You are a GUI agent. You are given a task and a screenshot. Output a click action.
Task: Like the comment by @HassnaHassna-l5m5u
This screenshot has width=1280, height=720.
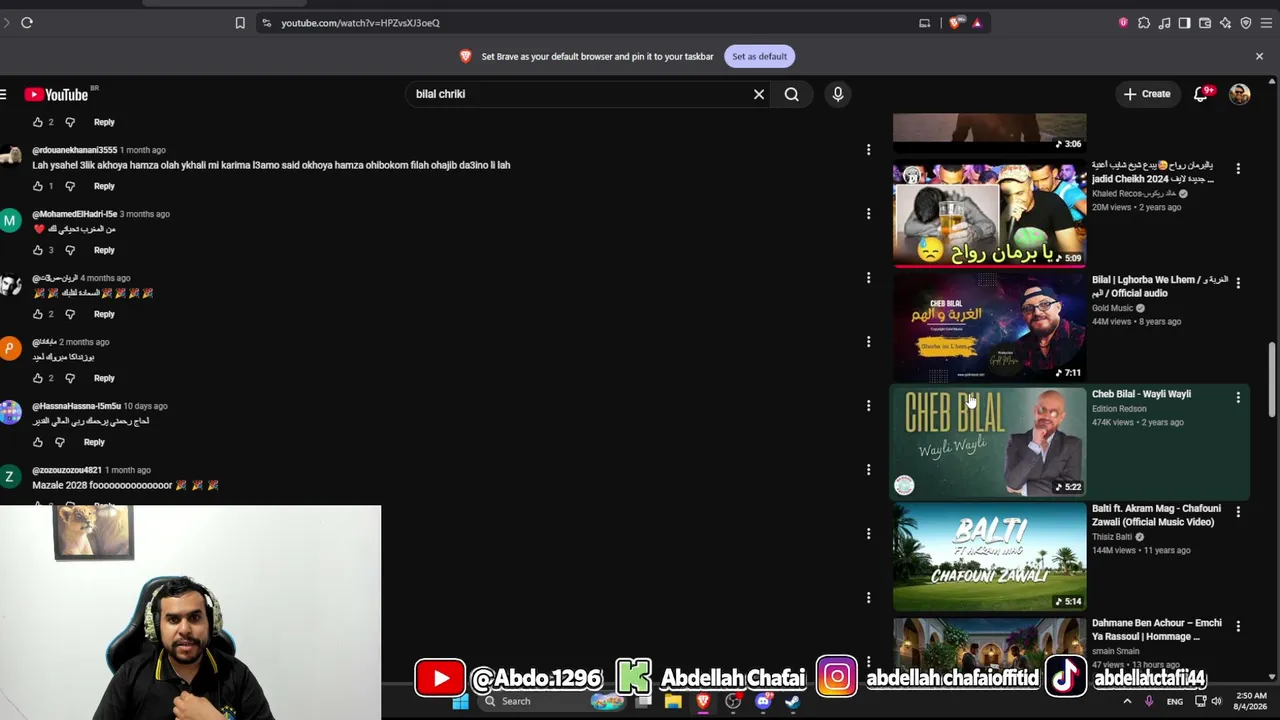point(38,442)
